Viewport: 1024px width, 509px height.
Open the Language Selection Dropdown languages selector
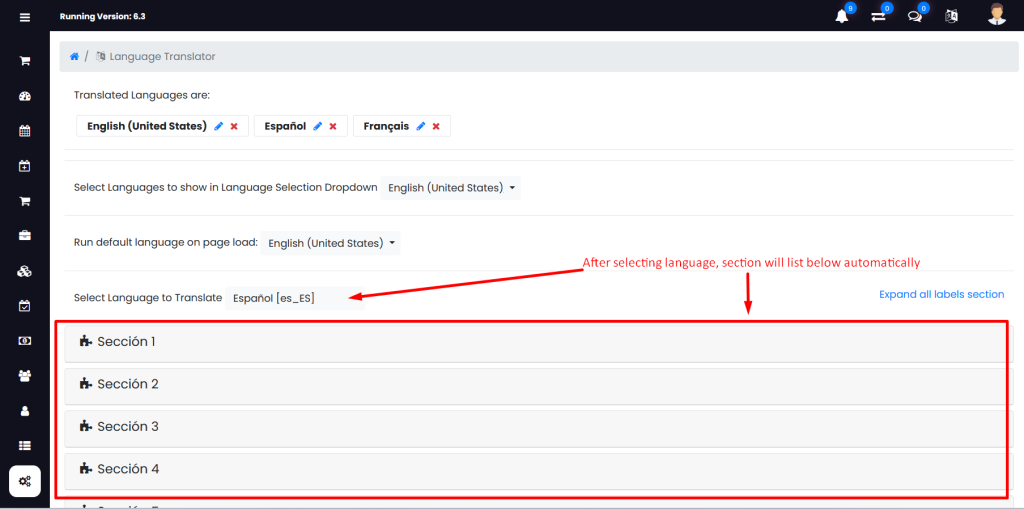tap(451, 188)
